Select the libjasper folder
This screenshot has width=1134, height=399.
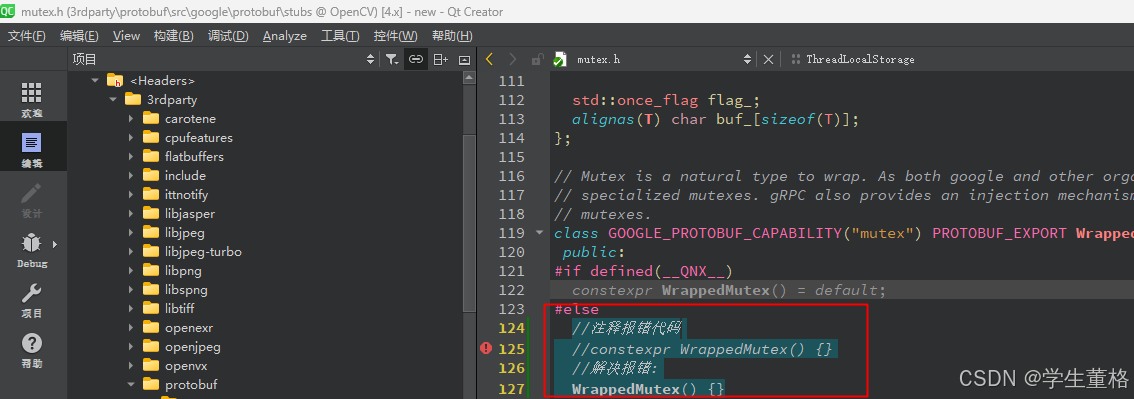point(189,213)
